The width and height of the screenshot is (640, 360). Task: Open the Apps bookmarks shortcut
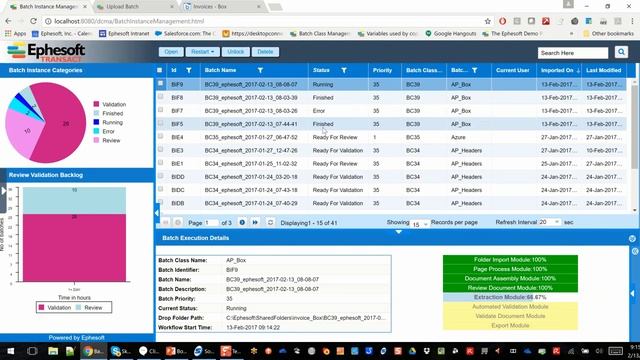point(16,33)
